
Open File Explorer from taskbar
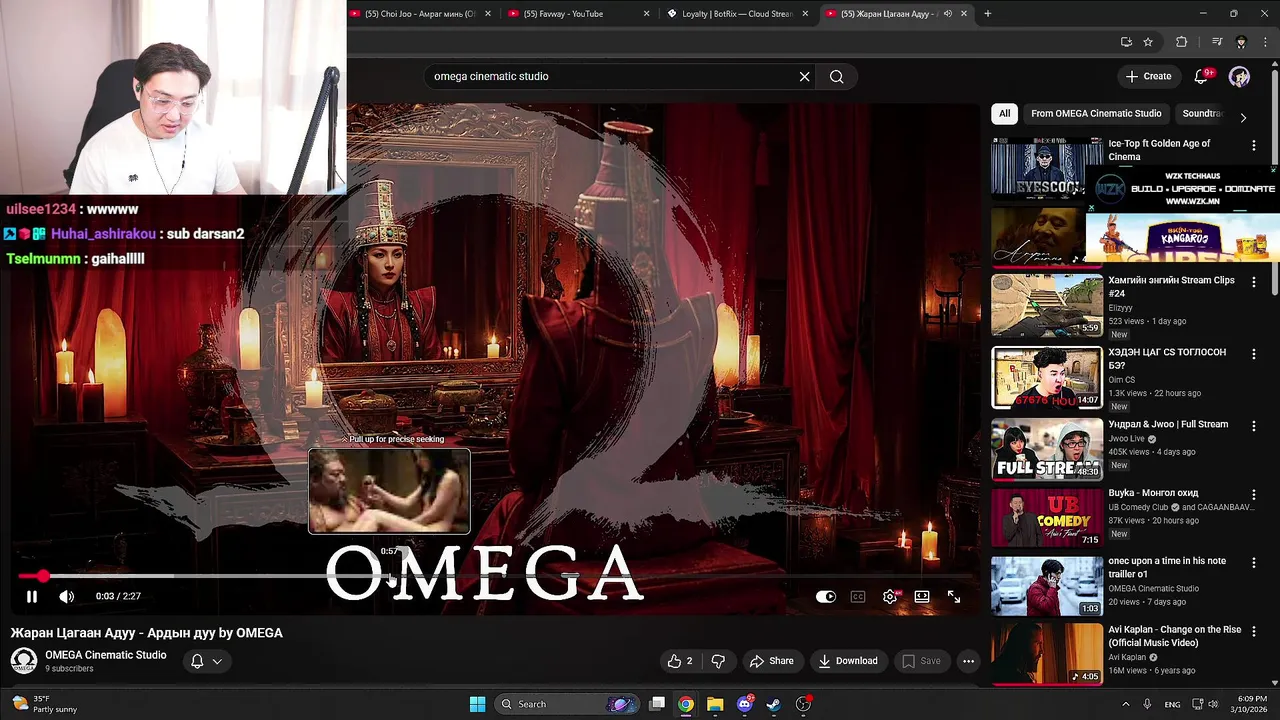click(x=715, y=704)
